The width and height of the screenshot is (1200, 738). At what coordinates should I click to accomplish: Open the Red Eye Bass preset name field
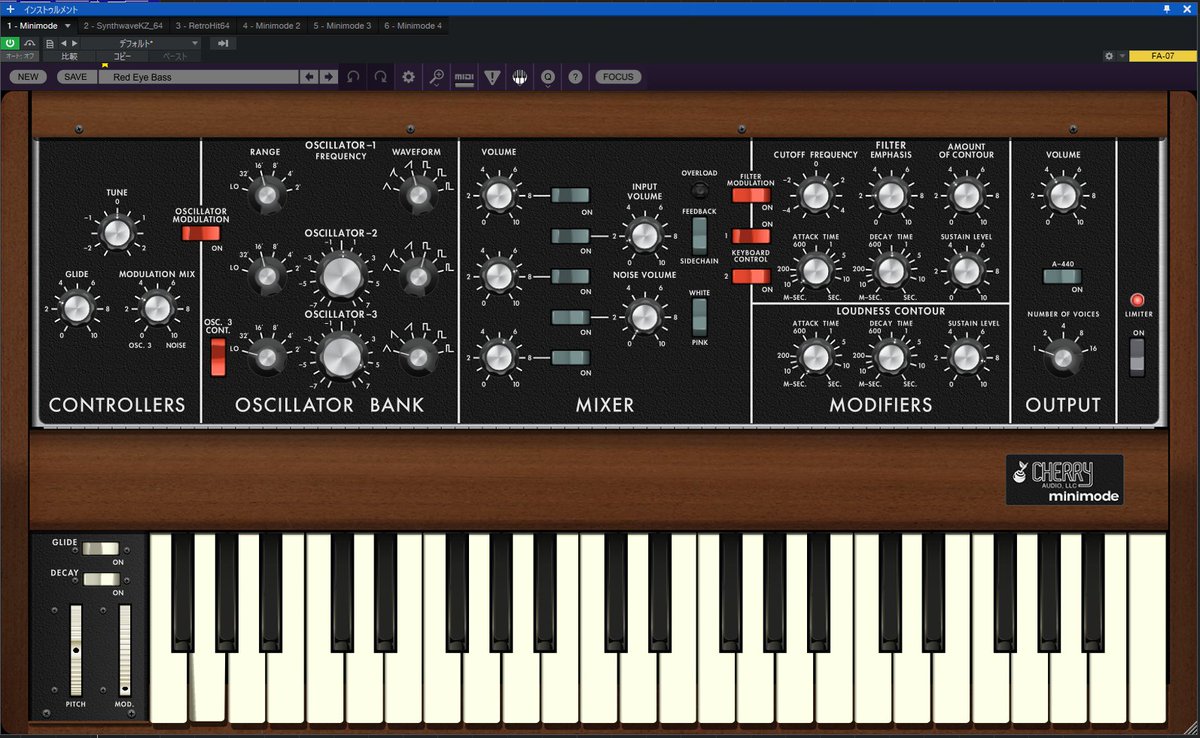[x=198, y=76]
